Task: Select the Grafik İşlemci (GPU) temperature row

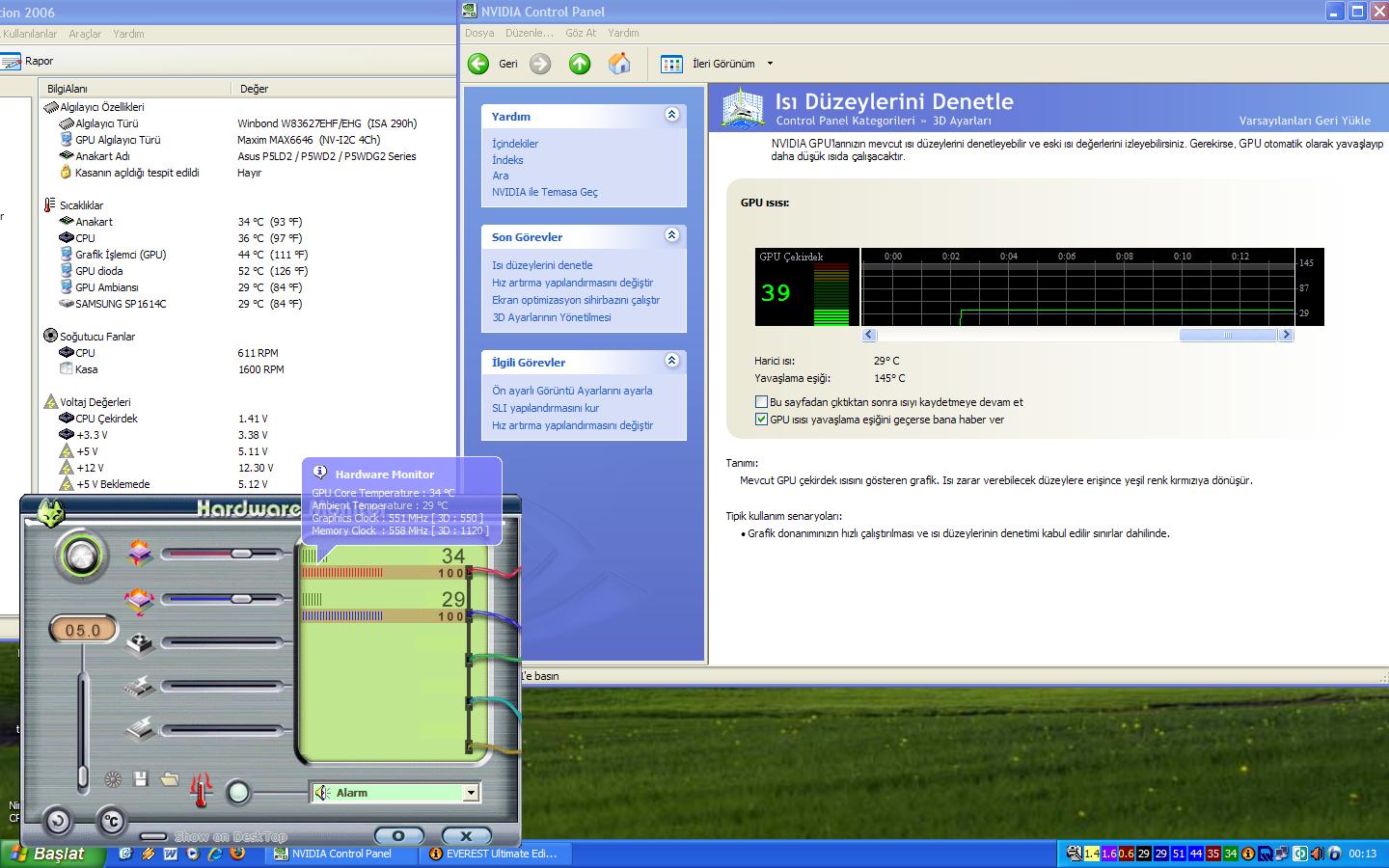Action: [x=249, y=255]
